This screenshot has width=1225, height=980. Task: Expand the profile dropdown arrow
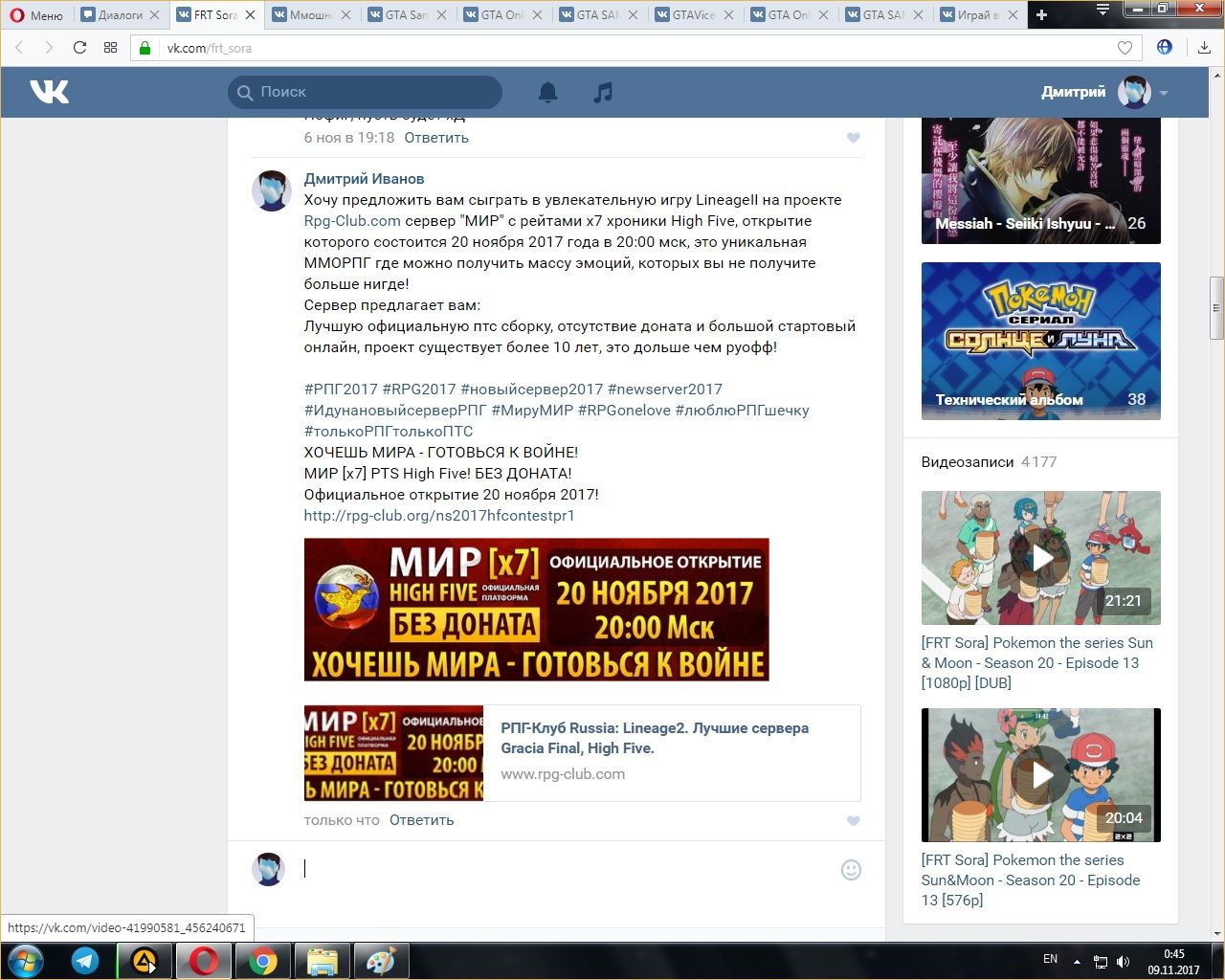pos(1164,93)
